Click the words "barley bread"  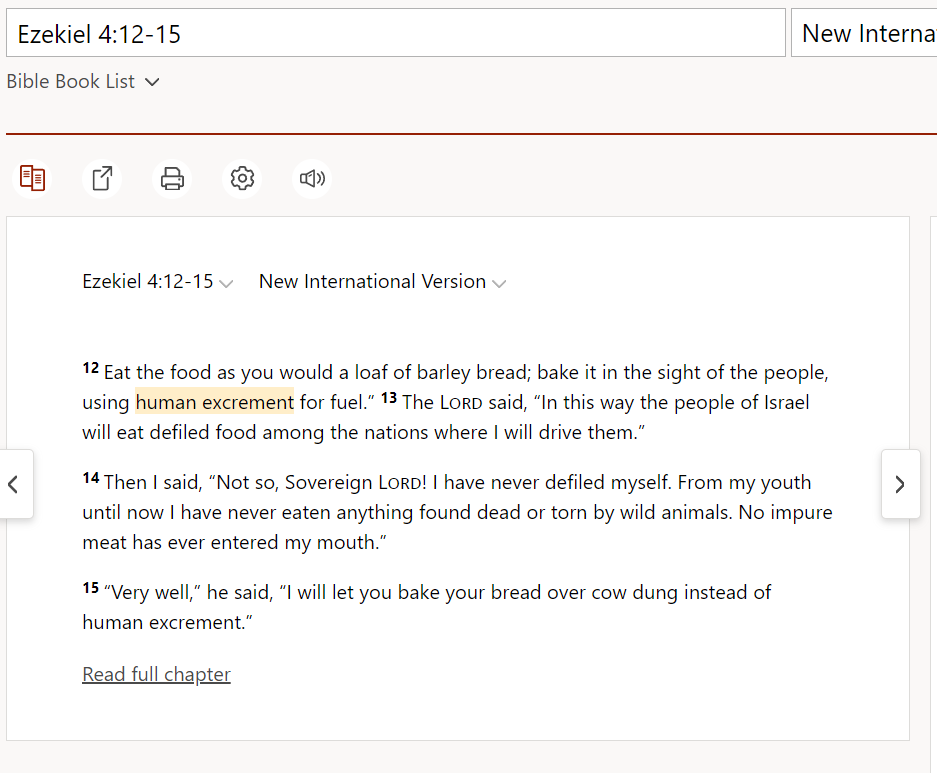473,372
